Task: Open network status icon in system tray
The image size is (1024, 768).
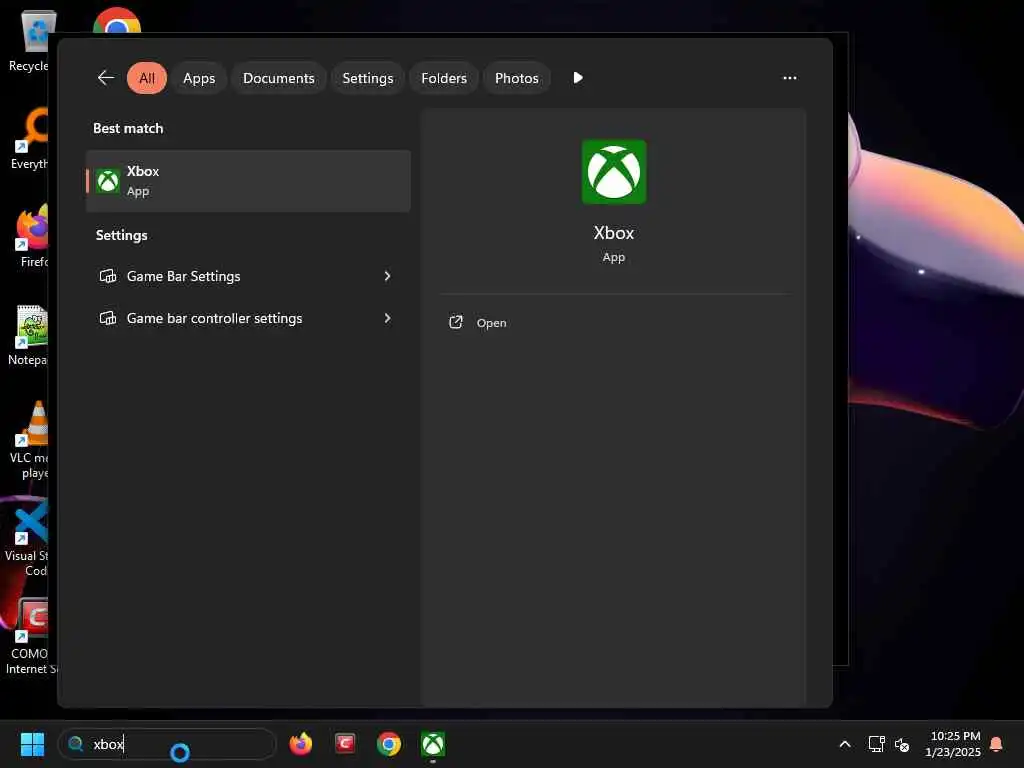Action: pyautogui.click(x=876, y=744)
